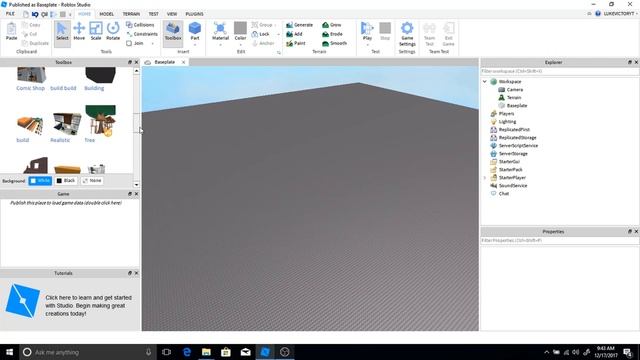The image size is (640, 360).
Task: Collapse the Workspace tree node
Action: point(484,82)
